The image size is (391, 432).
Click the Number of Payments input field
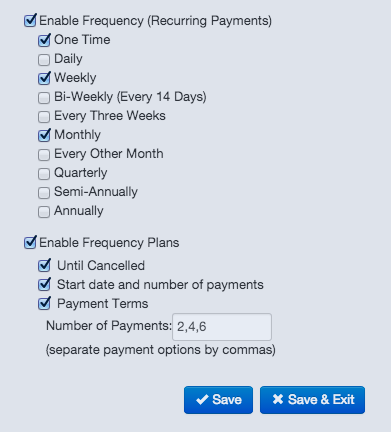point(222,327)
